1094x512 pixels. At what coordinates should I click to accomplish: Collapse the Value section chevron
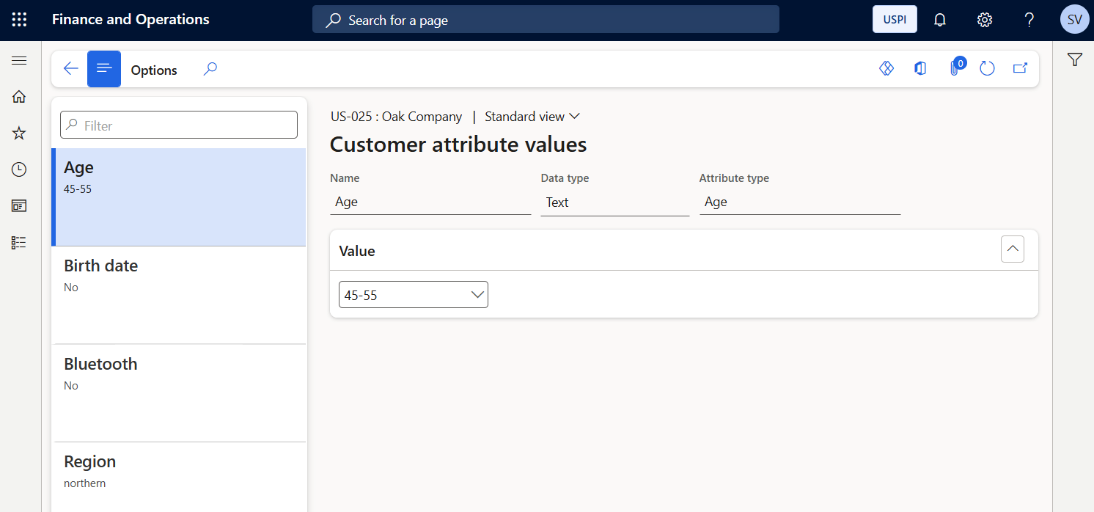[x=1012, y=249]
